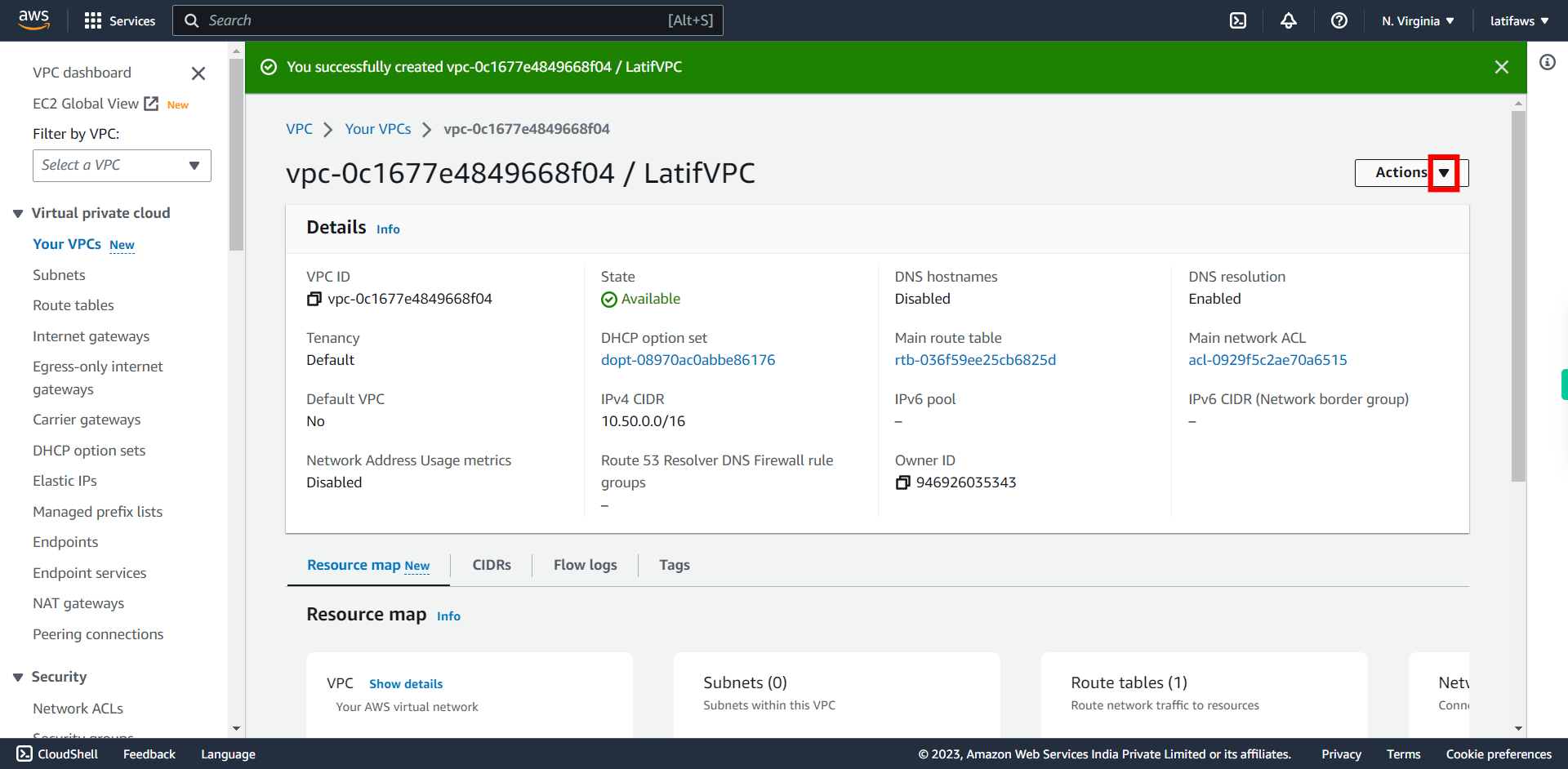The height and width of the screenshot is (769, 1568).
Task: Click the IPv4 CIDR value 10.50.0.0/16
Action: pyautogui.click(x=643, y=421)
